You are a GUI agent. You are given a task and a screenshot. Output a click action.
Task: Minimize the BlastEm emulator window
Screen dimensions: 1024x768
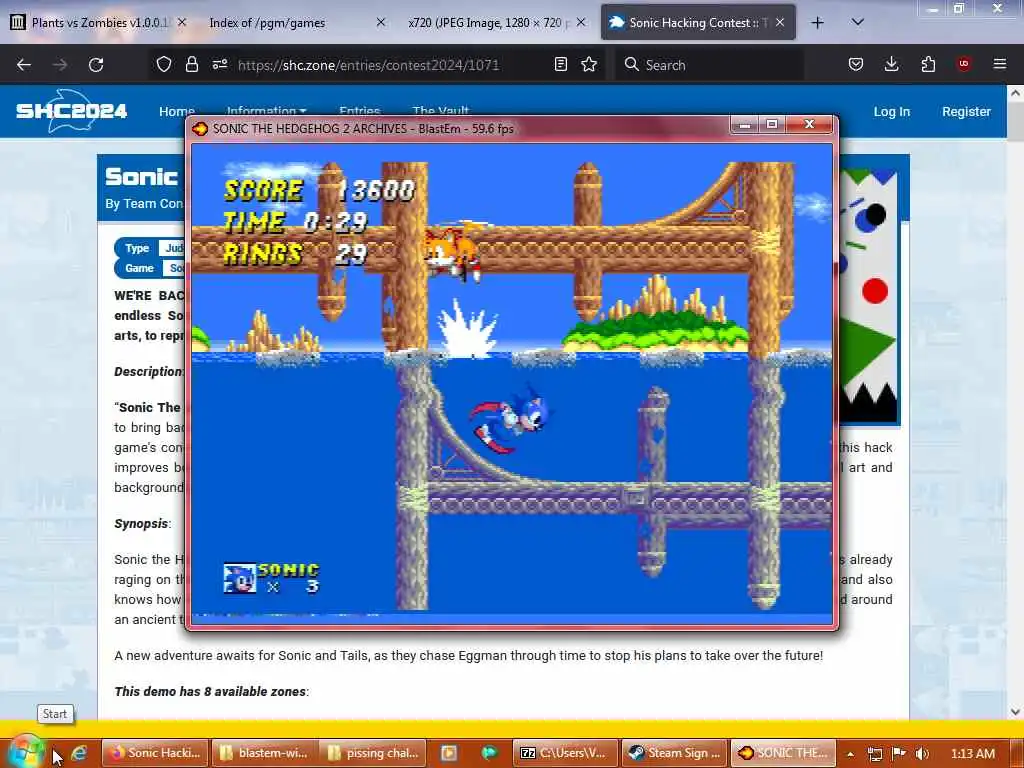click(x=744, y=124)
